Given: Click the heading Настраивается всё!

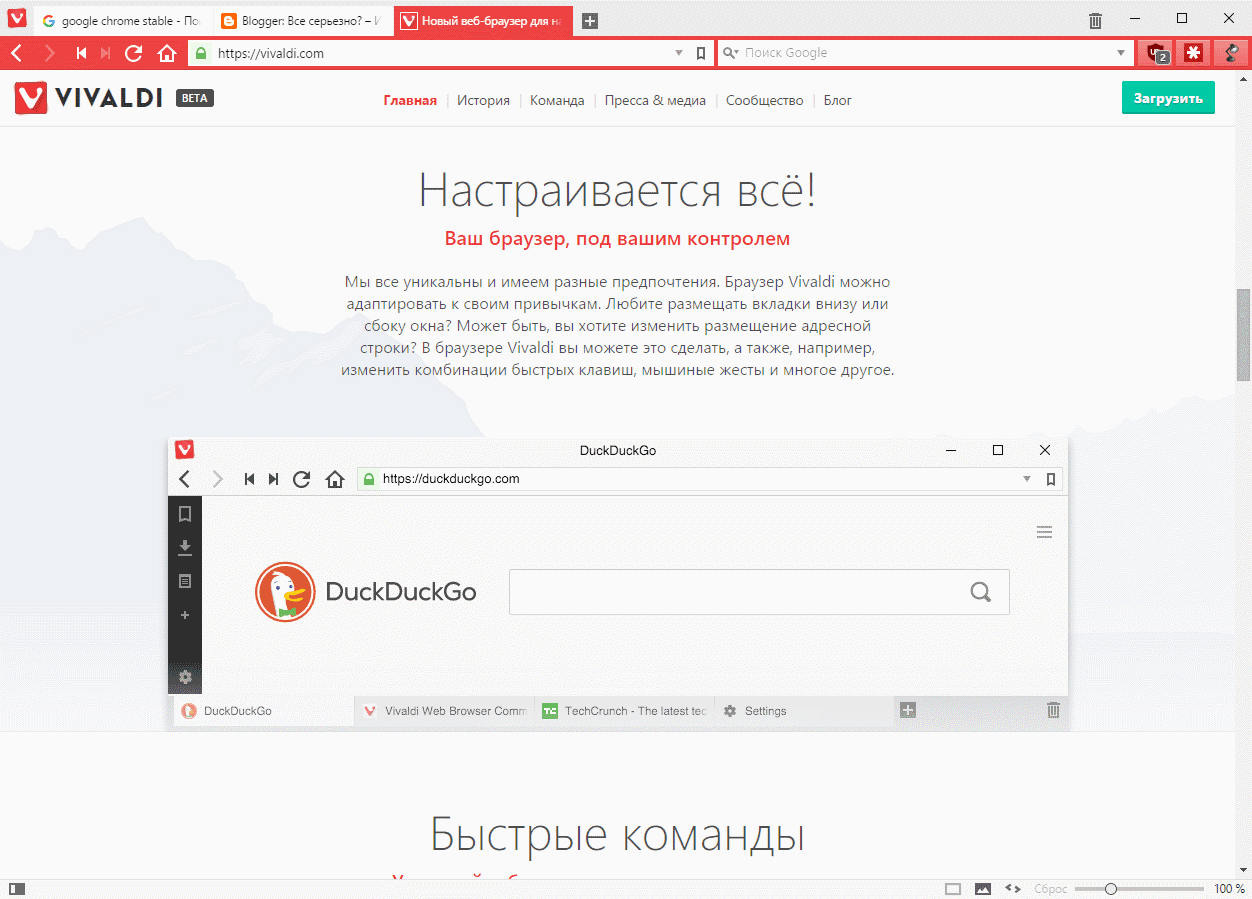Looking at the screenshot, I should (617, 189).
